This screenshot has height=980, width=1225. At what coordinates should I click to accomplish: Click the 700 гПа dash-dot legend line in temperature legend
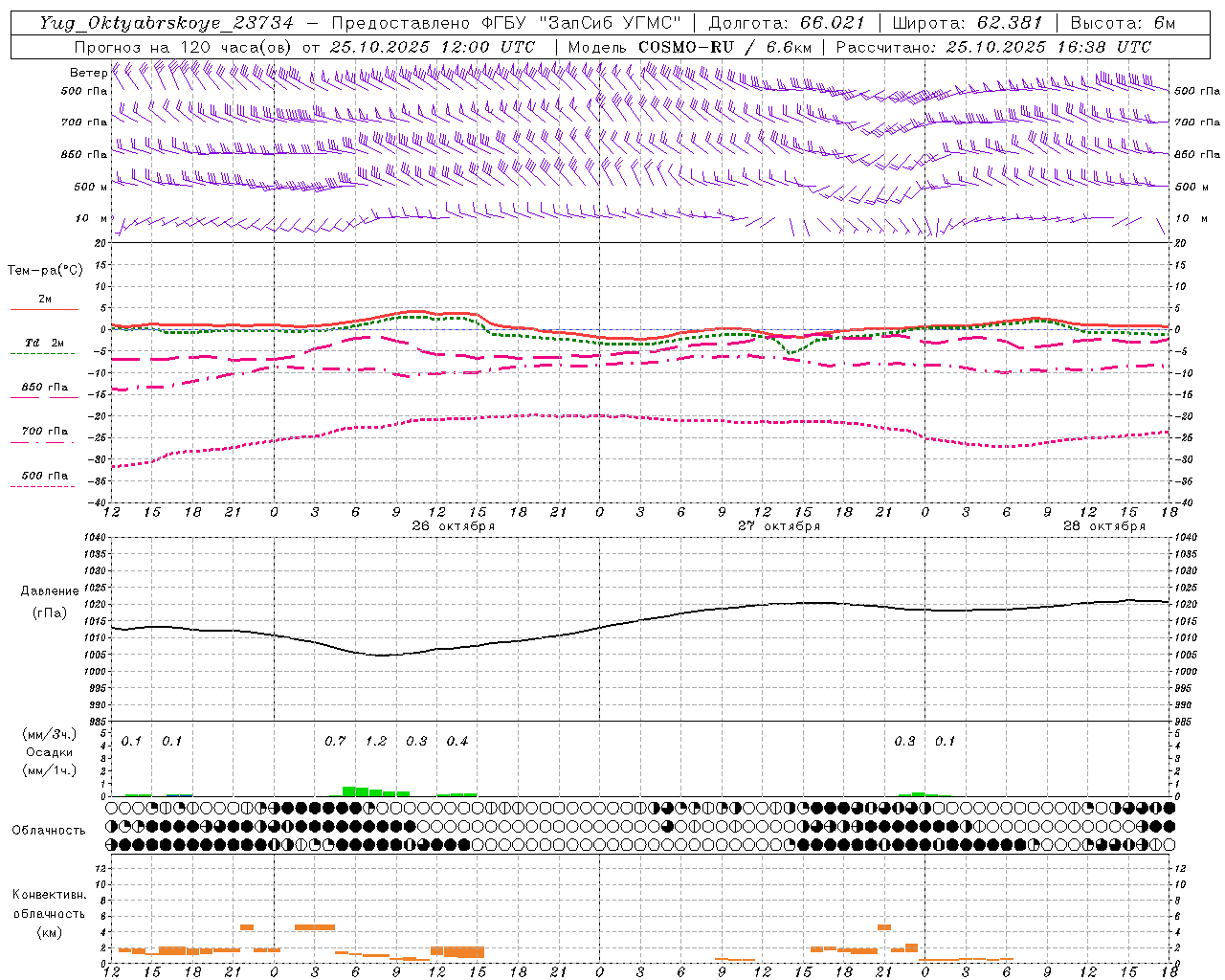[x=42, y=441]
